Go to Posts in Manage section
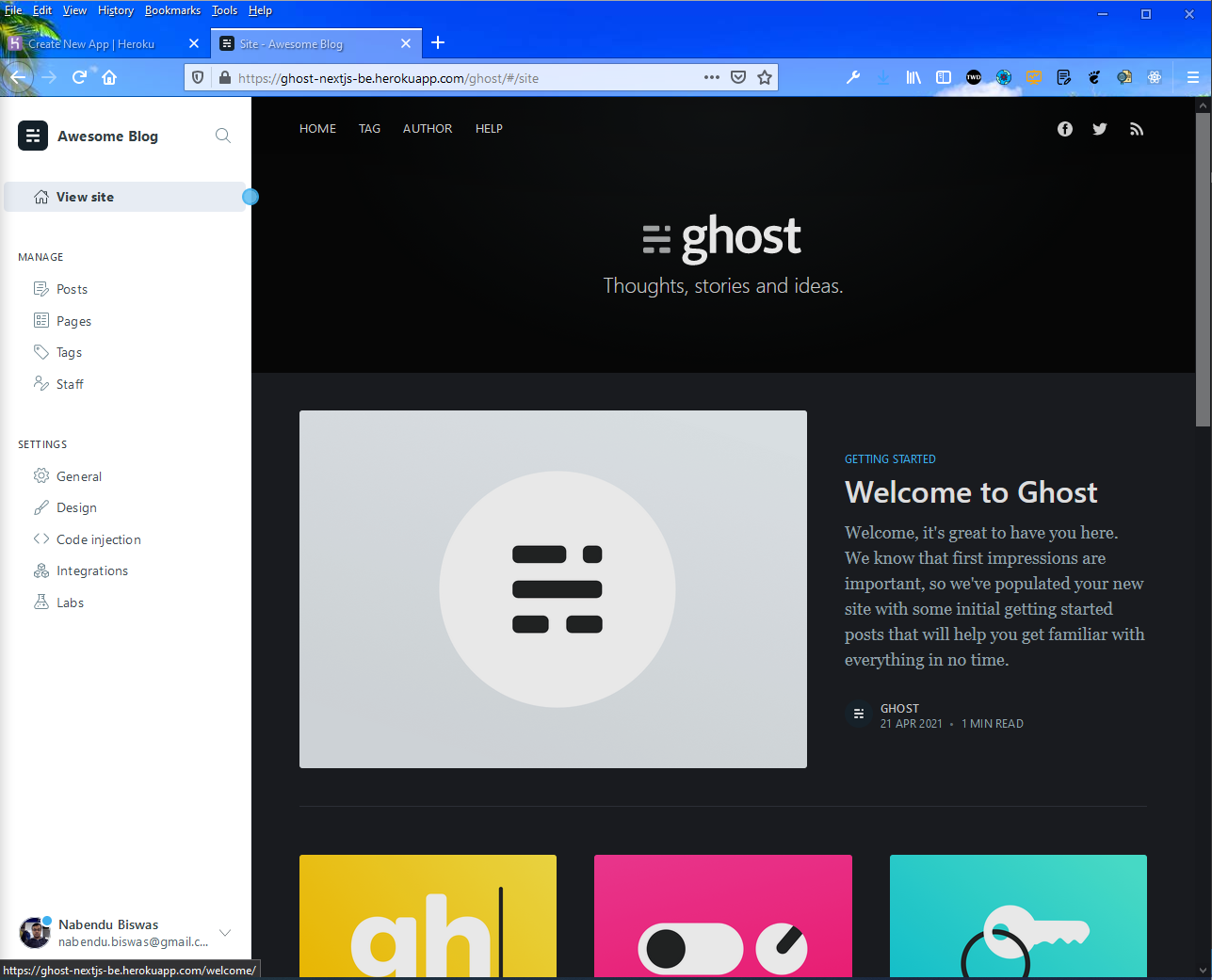Image resolution: width=1212 pixels, height=980 pixels. click(72, 289)
